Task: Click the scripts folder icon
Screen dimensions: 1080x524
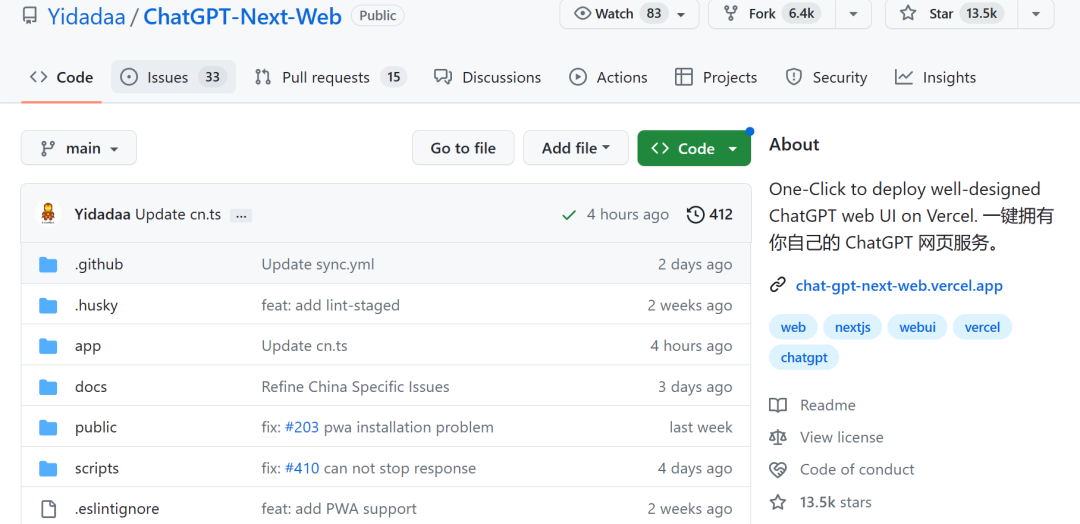Action: point(48,469)
